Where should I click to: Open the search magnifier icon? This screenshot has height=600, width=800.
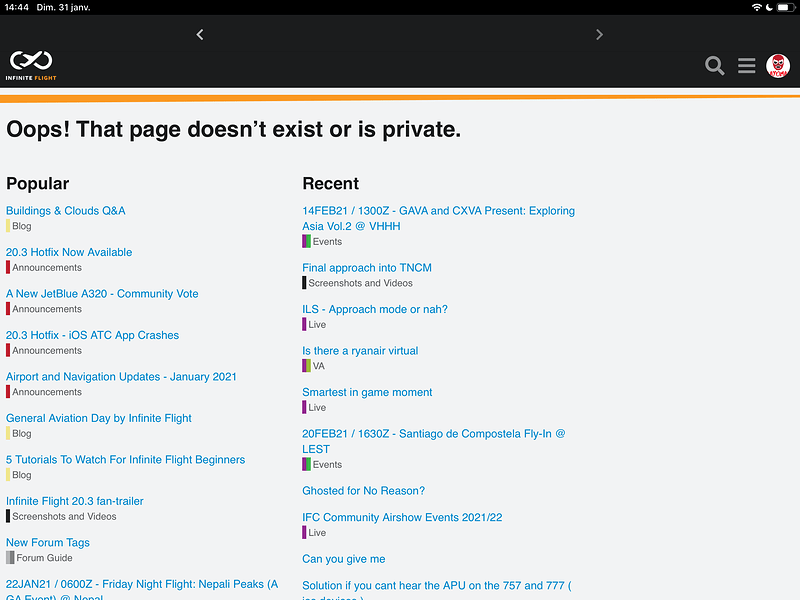pyautogui.click(x=714, y=65)
